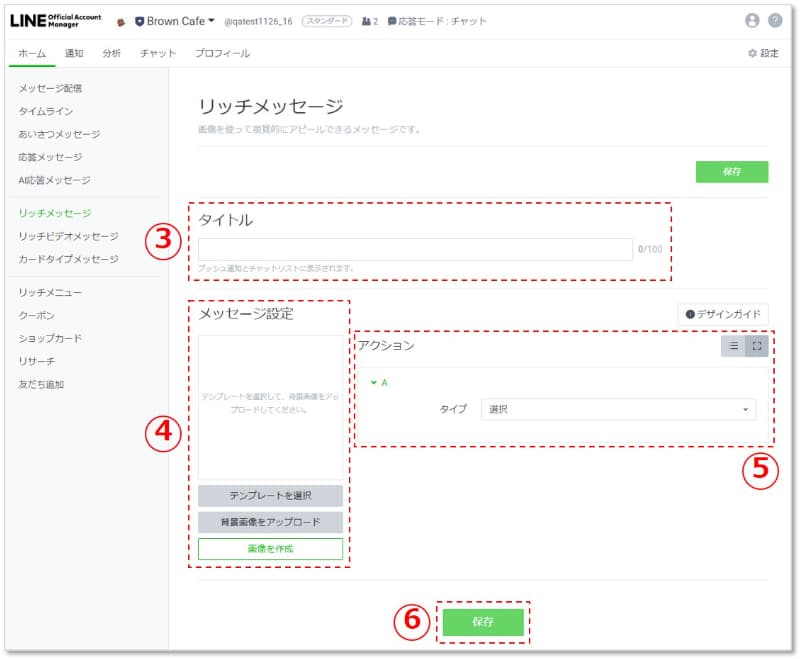
Task: Open AI応答メッセージ in sidebar
Action: (54, 180)
